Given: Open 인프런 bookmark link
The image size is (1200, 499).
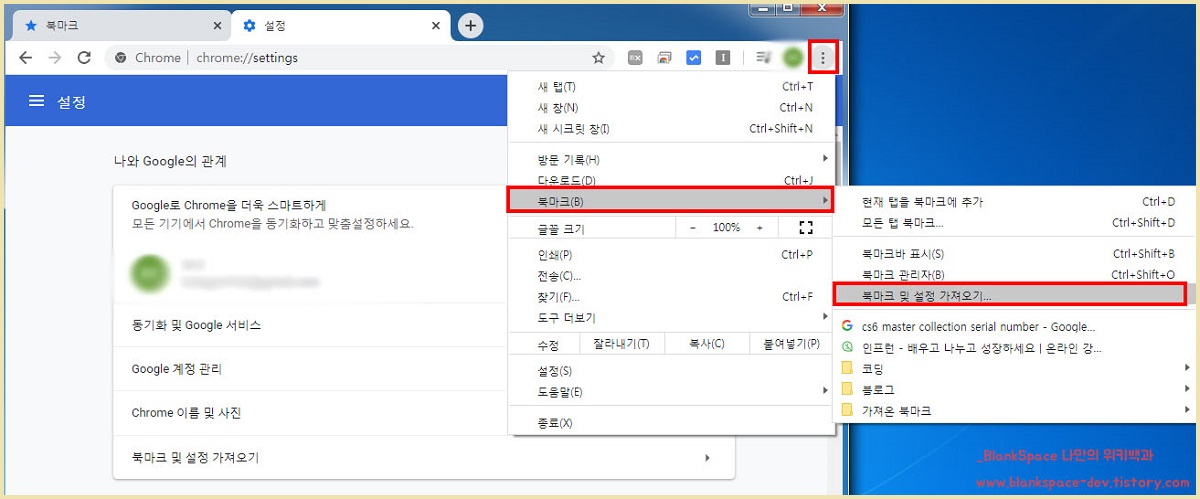Looking at the screenshot, I should click(x=1013, y=348).
